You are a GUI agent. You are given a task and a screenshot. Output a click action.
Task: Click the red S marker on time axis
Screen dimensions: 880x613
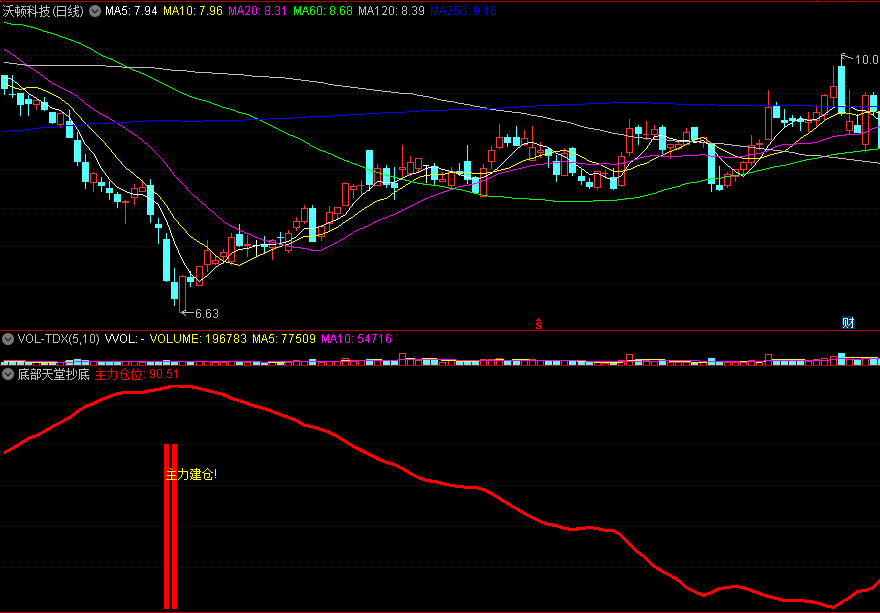pos(538,323)
